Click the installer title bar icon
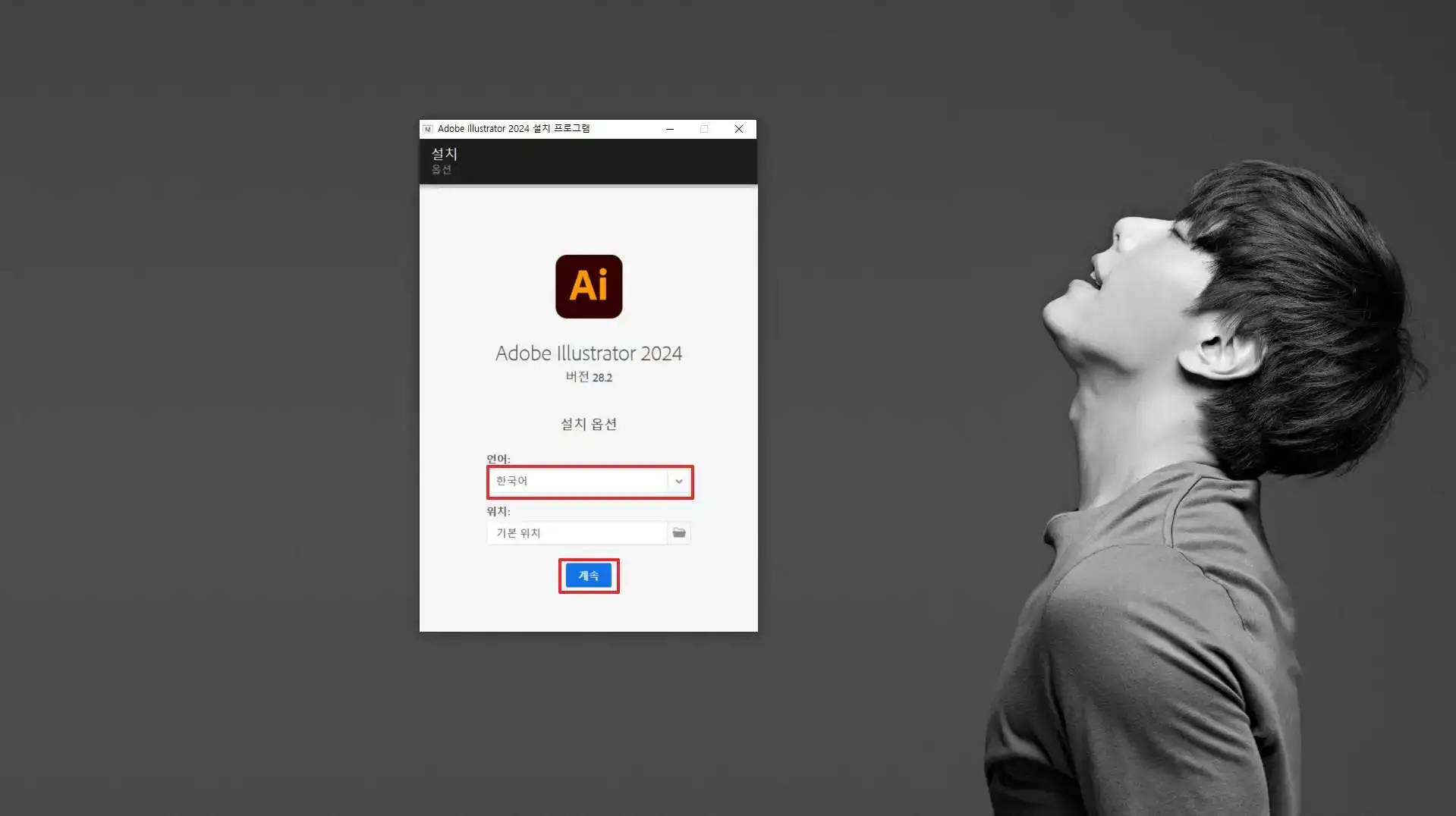The height and width of the screenshot is (816, 1456). 428,129
